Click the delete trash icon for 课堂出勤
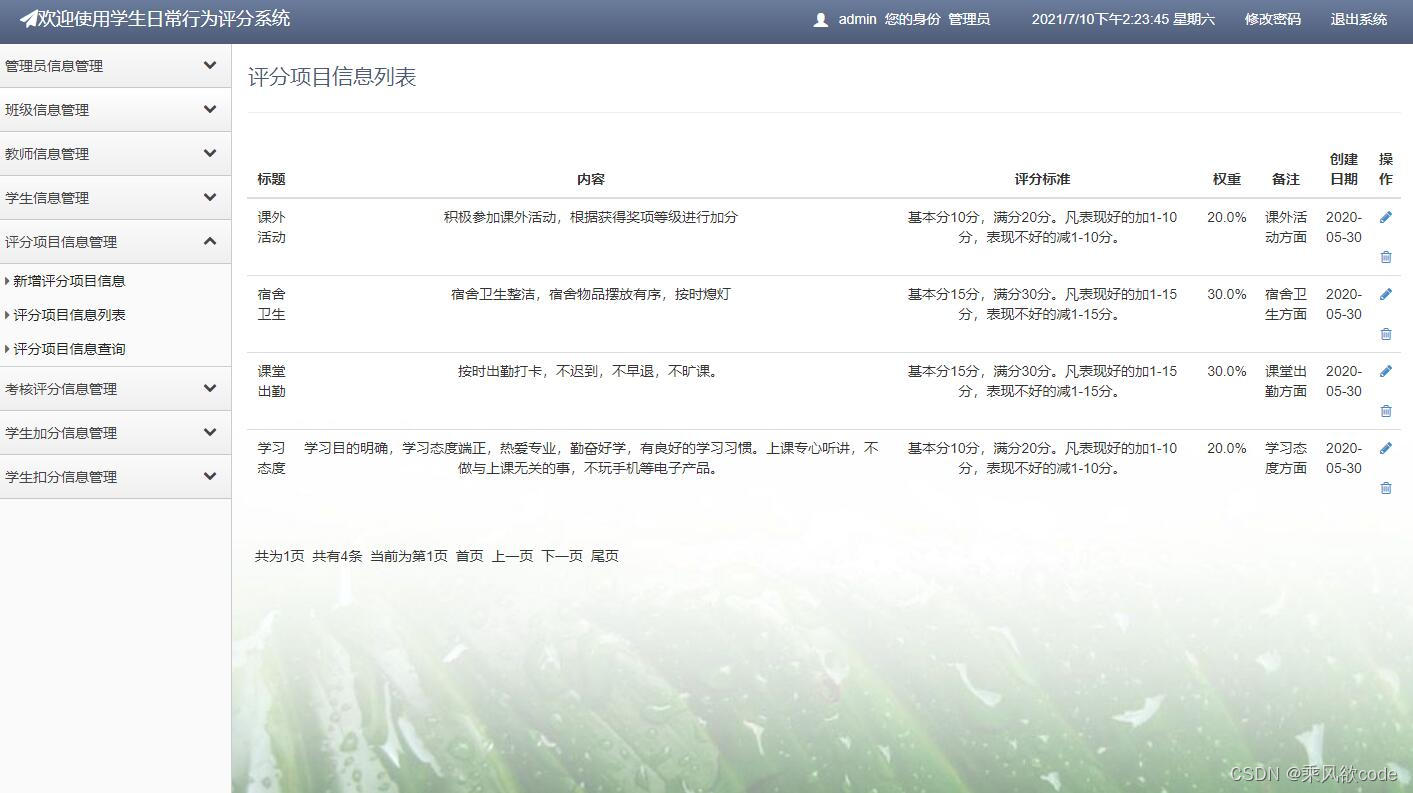 click(x=1386, y=411)
